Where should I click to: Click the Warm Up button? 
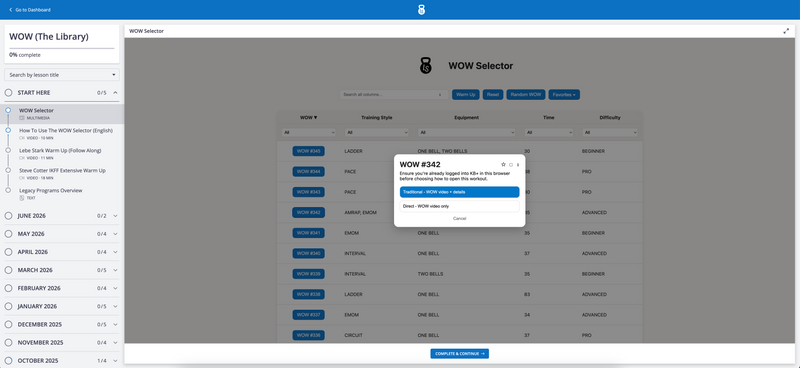point(465,94)
